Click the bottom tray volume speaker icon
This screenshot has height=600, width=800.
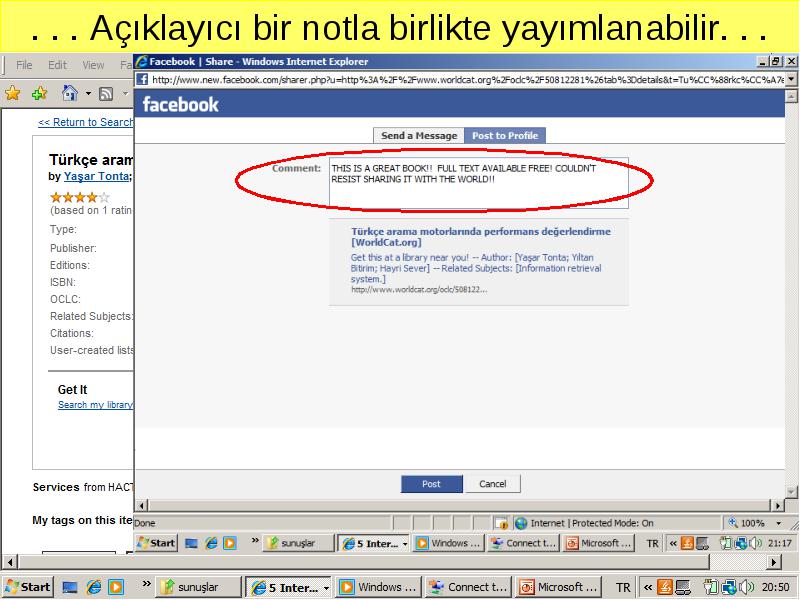click(746, 588)
